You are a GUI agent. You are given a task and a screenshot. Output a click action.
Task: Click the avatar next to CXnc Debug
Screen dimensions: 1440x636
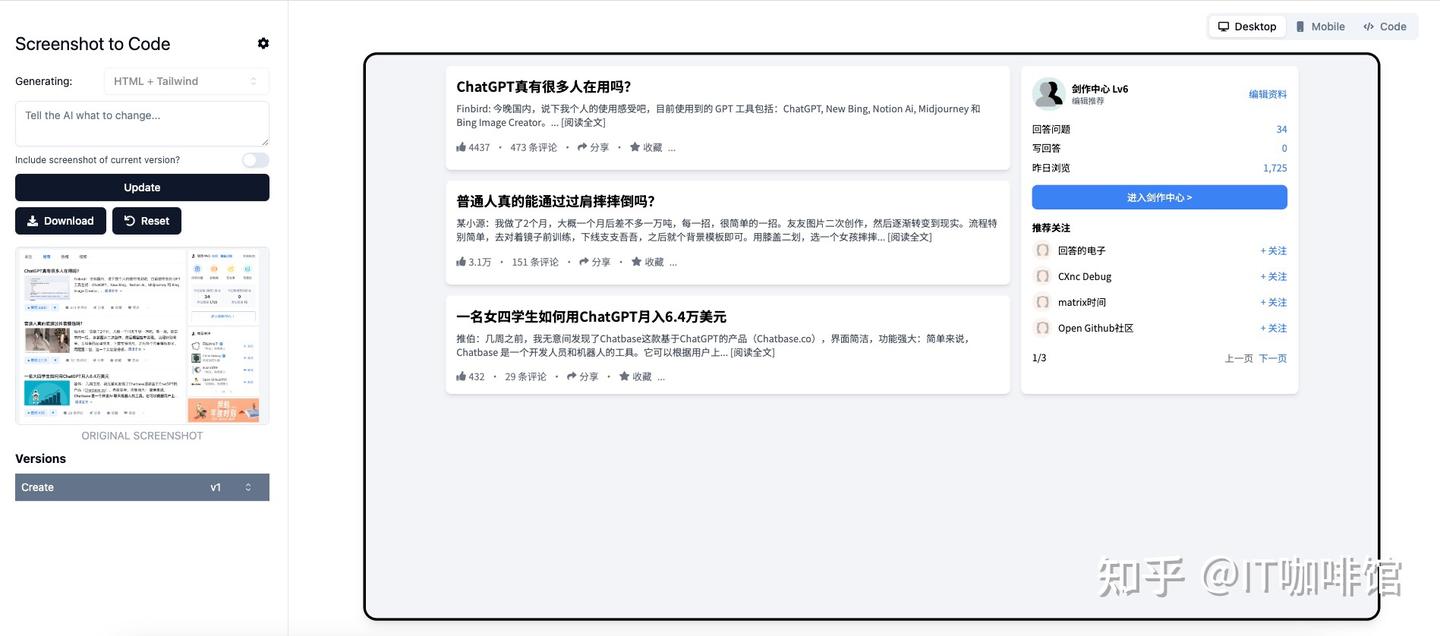1043,276
